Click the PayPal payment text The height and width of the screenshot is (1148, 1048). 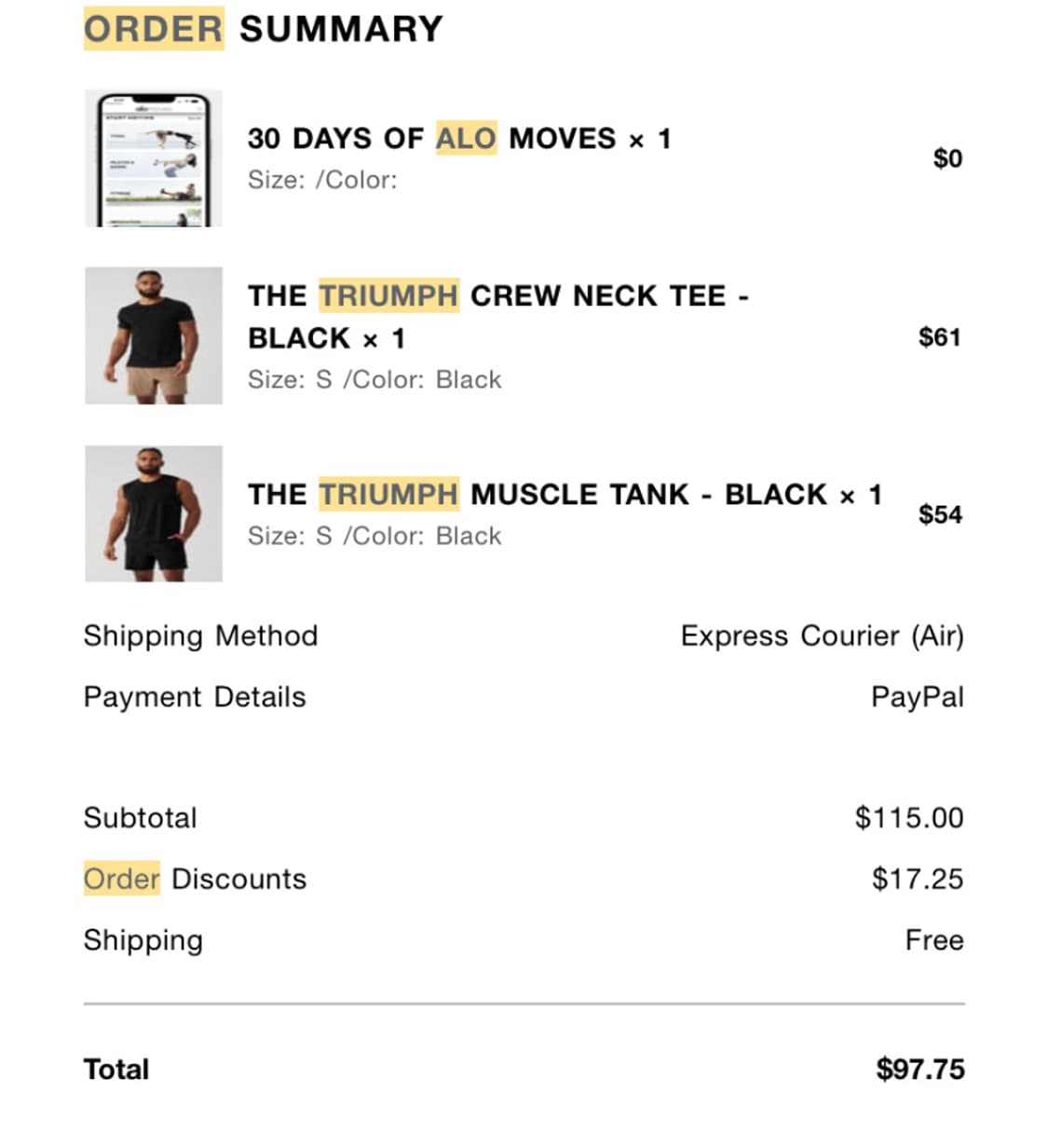[917, 697]
